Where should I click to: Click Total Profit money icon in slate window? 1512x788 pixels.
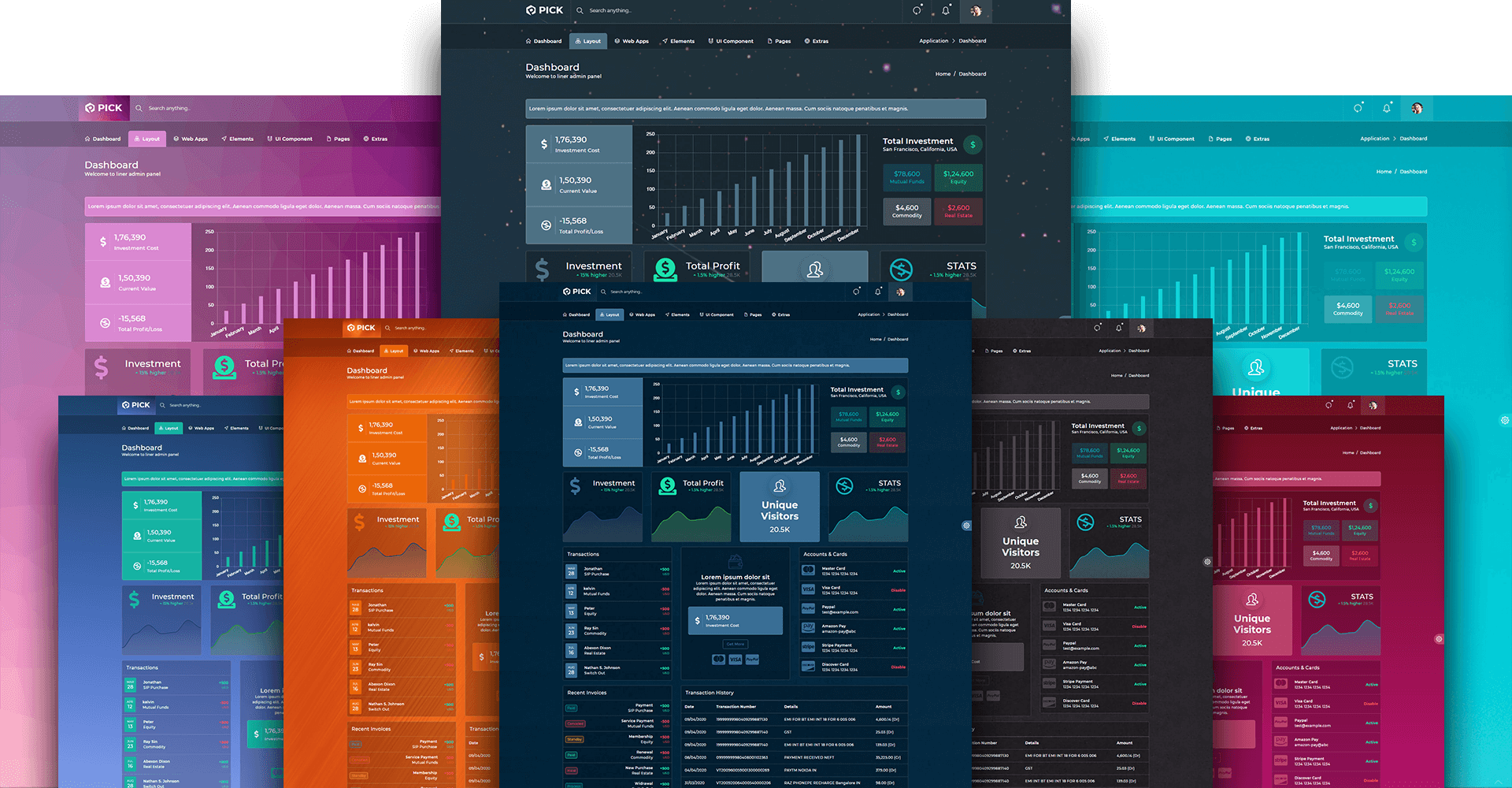(x=665, y=269)
